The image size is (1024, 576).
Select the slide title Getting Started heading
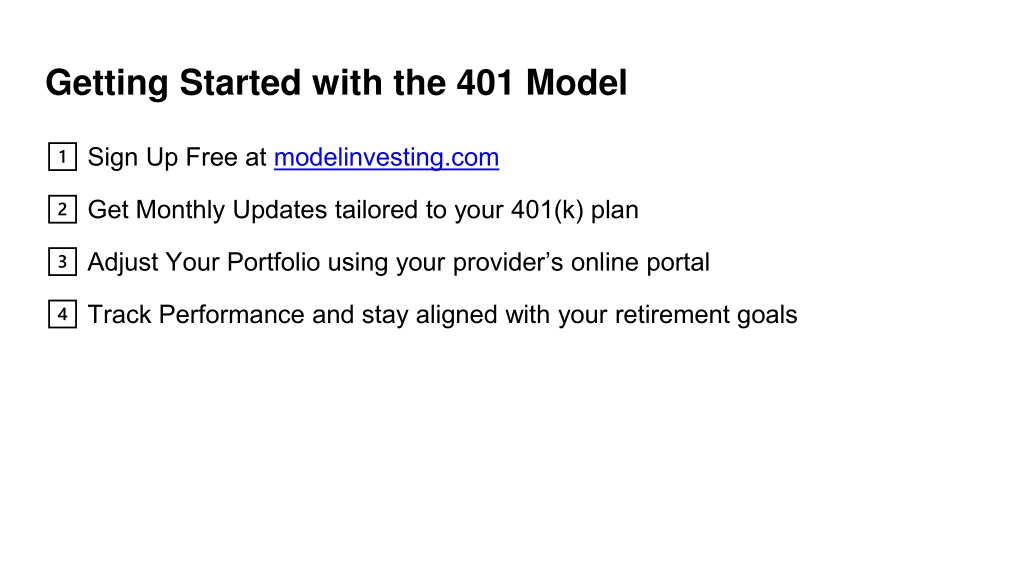(x=336, y=84)
